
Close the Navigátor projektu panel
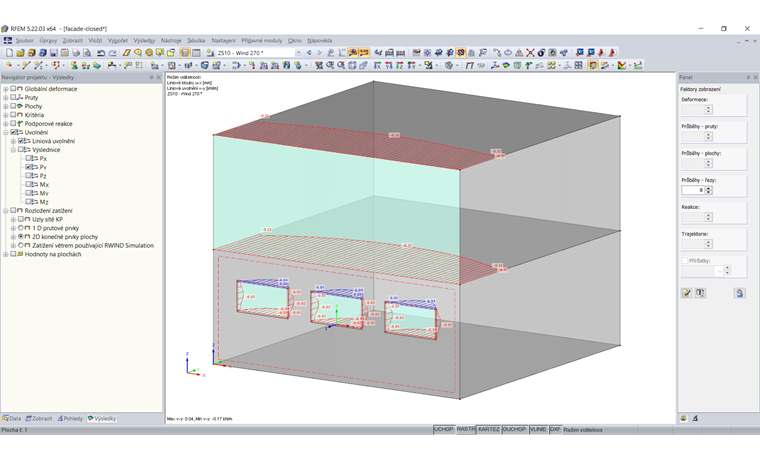tap(158, 78)
